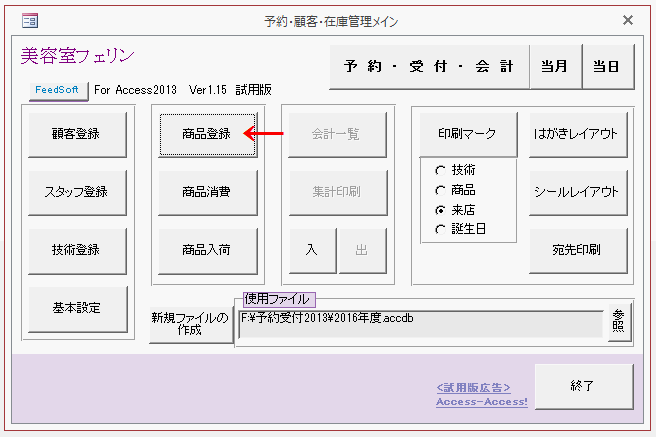Click the 当日 button
This screenshot has width=656, height=437.
[x=608, y=66]
